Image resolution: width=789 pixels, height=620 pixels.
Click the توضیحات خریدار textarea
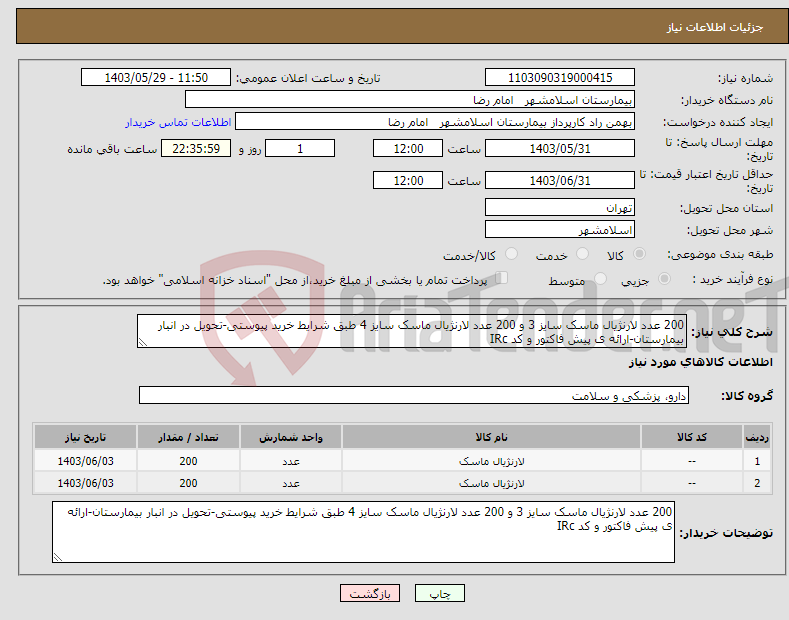363,532
